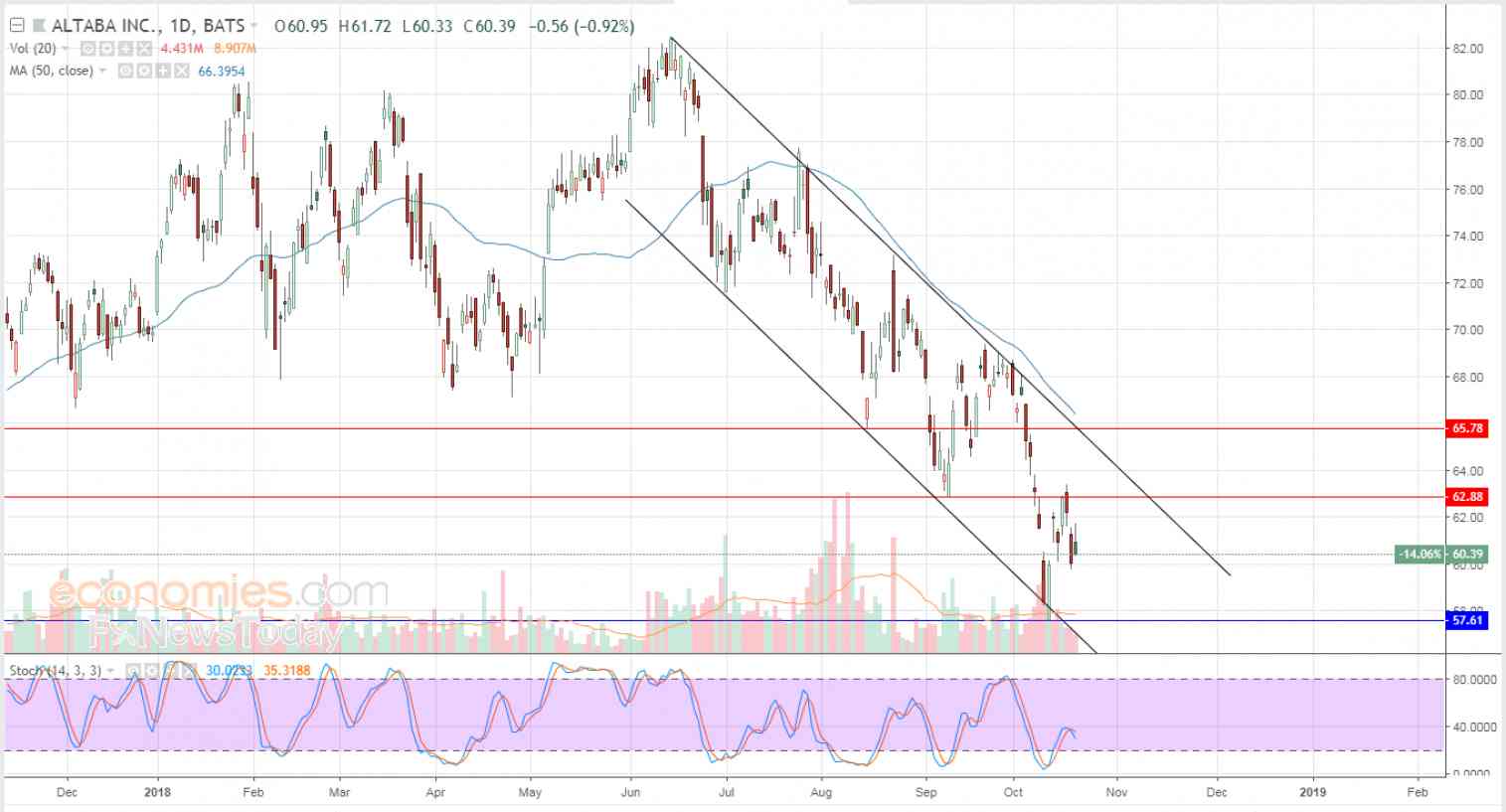
Task: Hide the Stoch (14, 3, 3) indicator
Action: click(x=131, y=671)
